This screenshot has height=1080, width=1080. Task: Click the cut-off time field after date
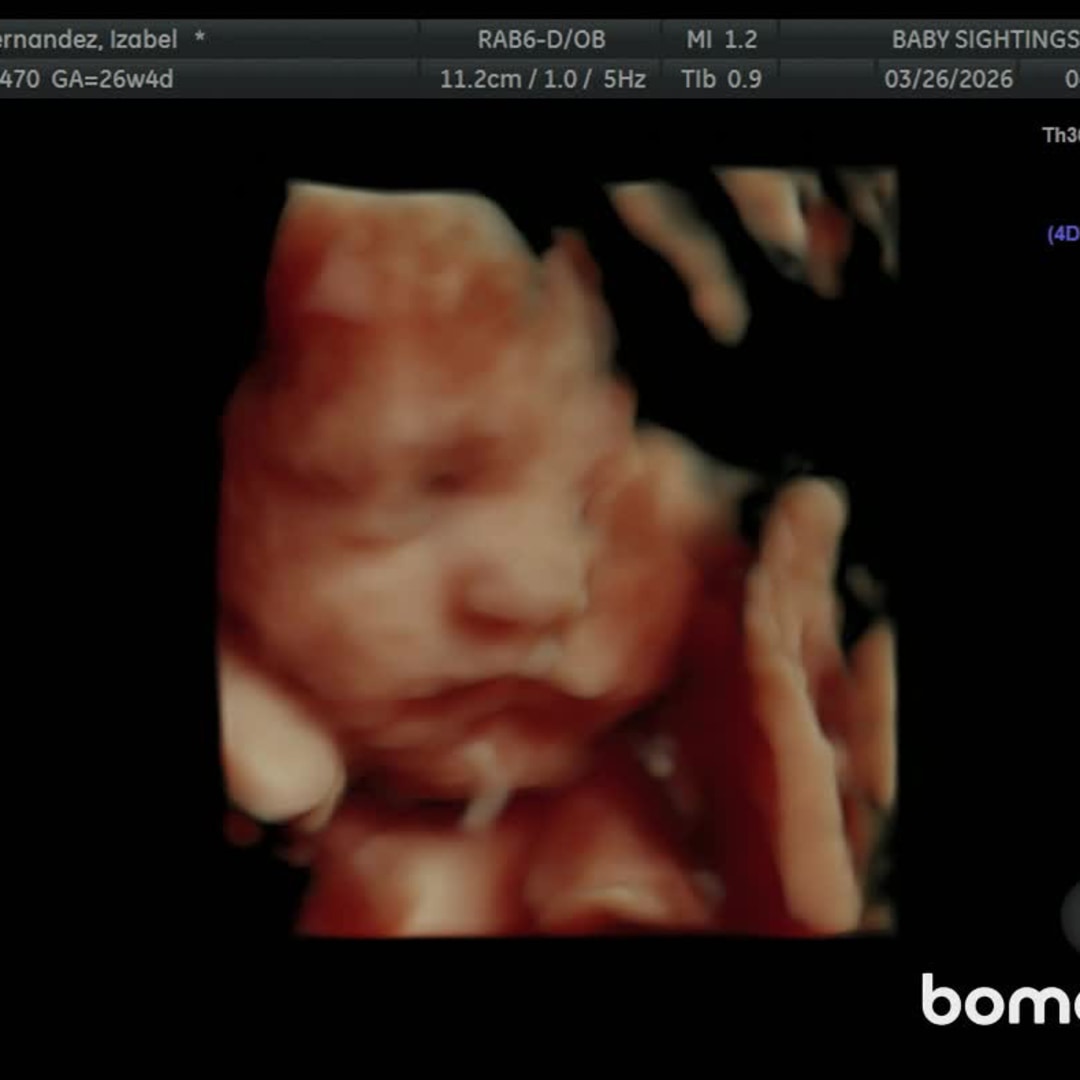1070,79
